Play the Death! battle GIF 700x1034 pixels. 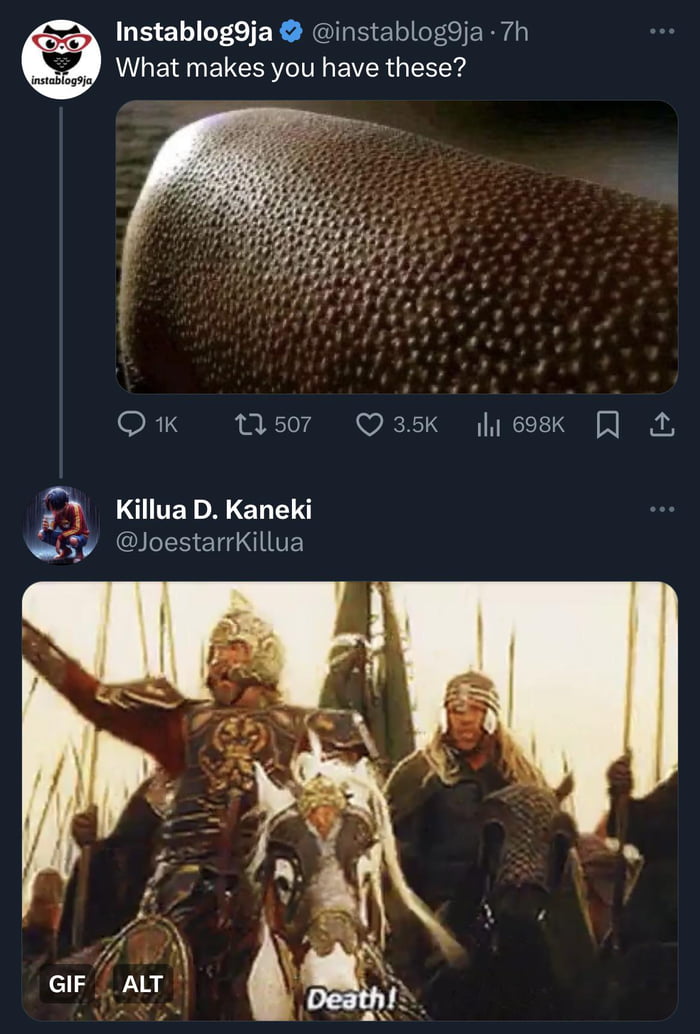coord(350,800)
